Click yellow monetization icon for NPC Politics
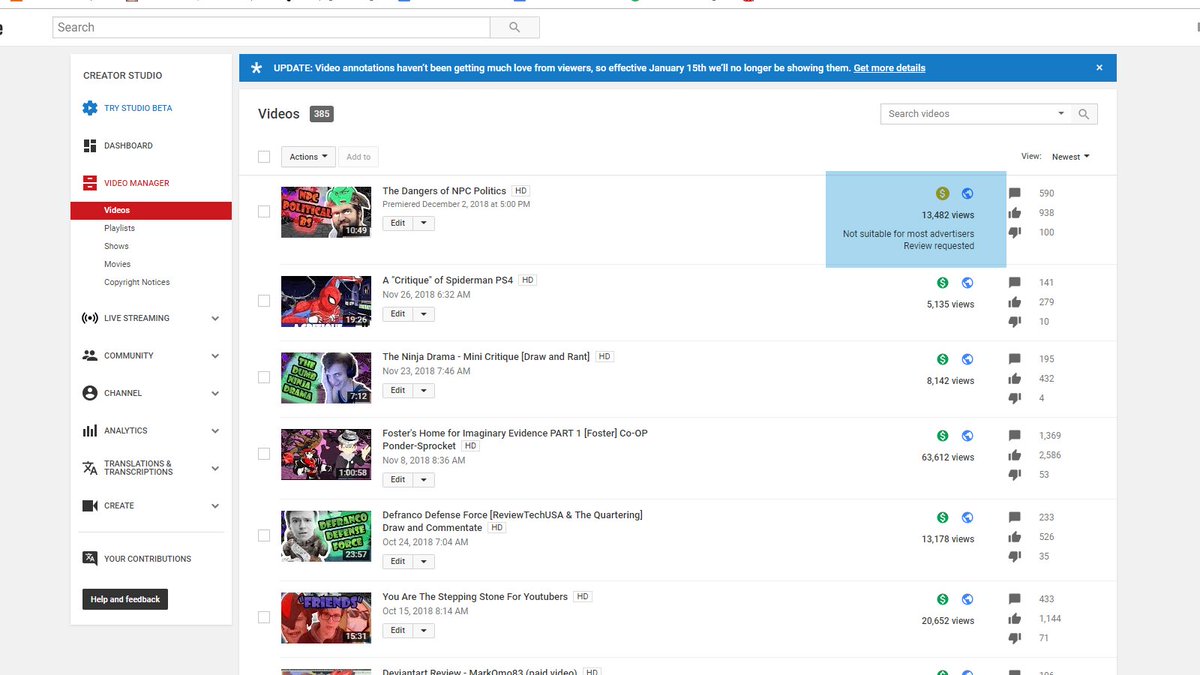The height and width of the screenshot is (675, 1200). (942, 194)
